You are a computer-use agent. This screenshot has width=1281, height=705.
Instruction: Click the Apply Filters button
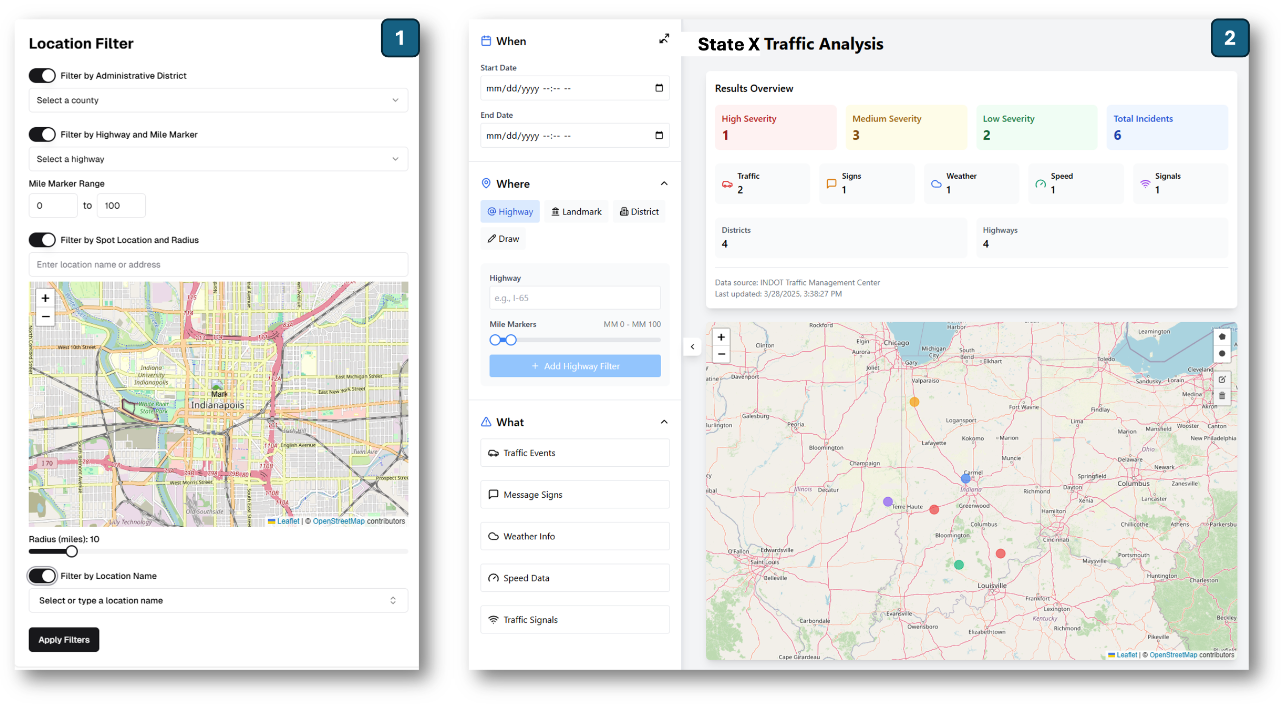coord(64,640)
